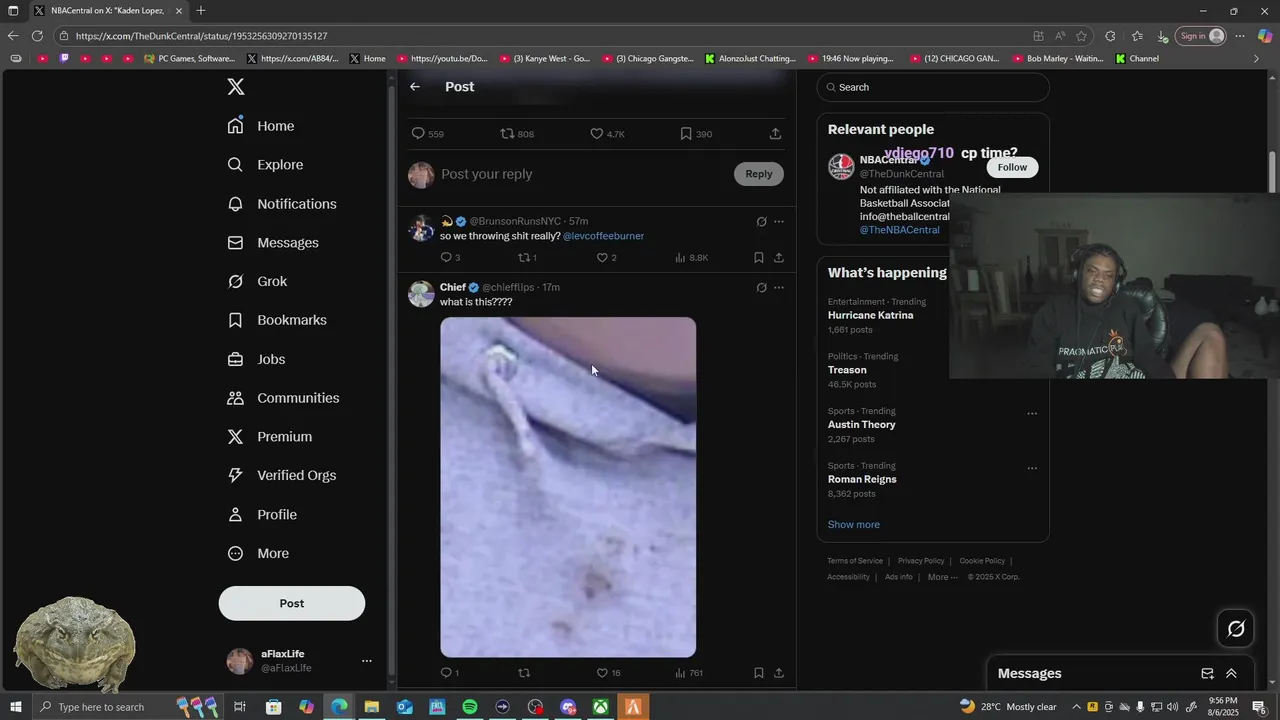Compose new message in Messages drawer

1207,674
